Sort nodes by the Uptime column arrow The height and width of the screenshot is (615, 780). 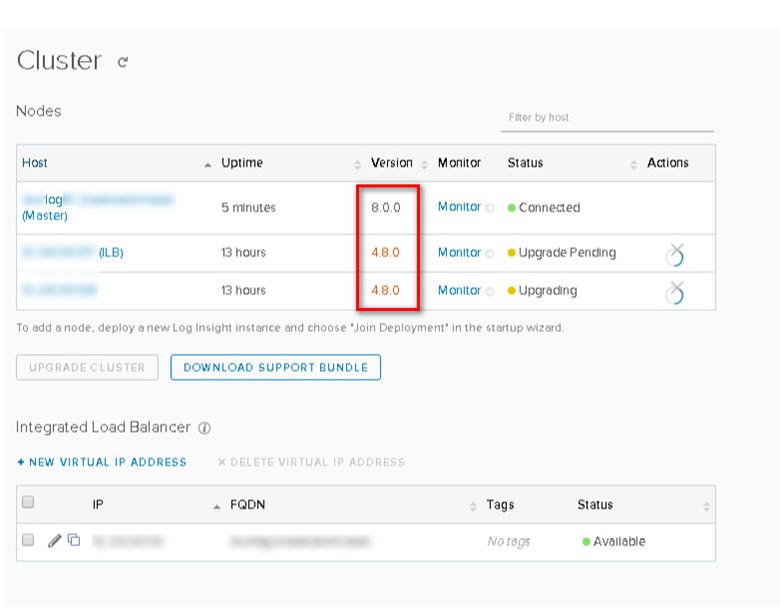pyautogui.click(x=208, y=164)
